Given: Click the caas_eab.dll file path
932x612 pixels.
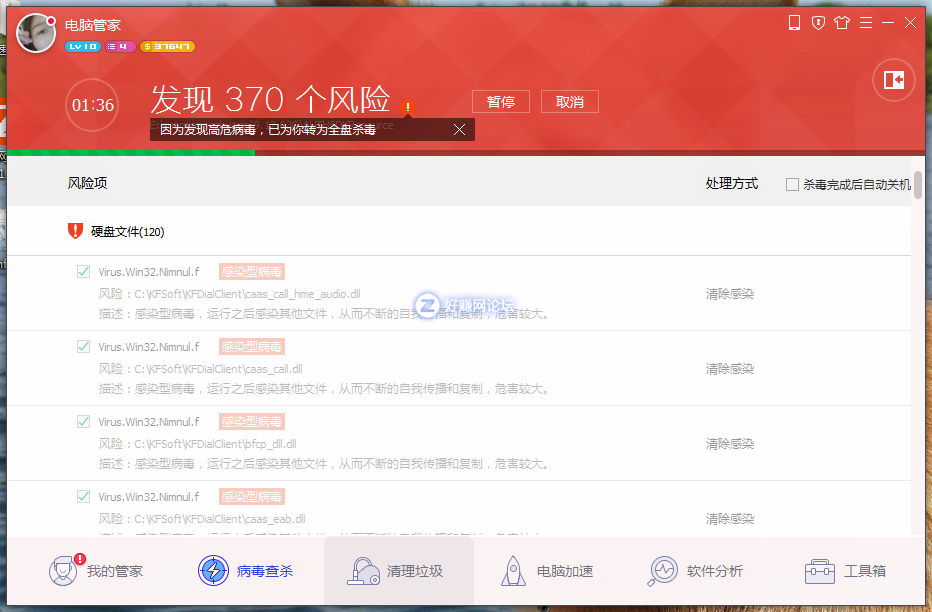Looking at the screenshot, I should (220, 519).
